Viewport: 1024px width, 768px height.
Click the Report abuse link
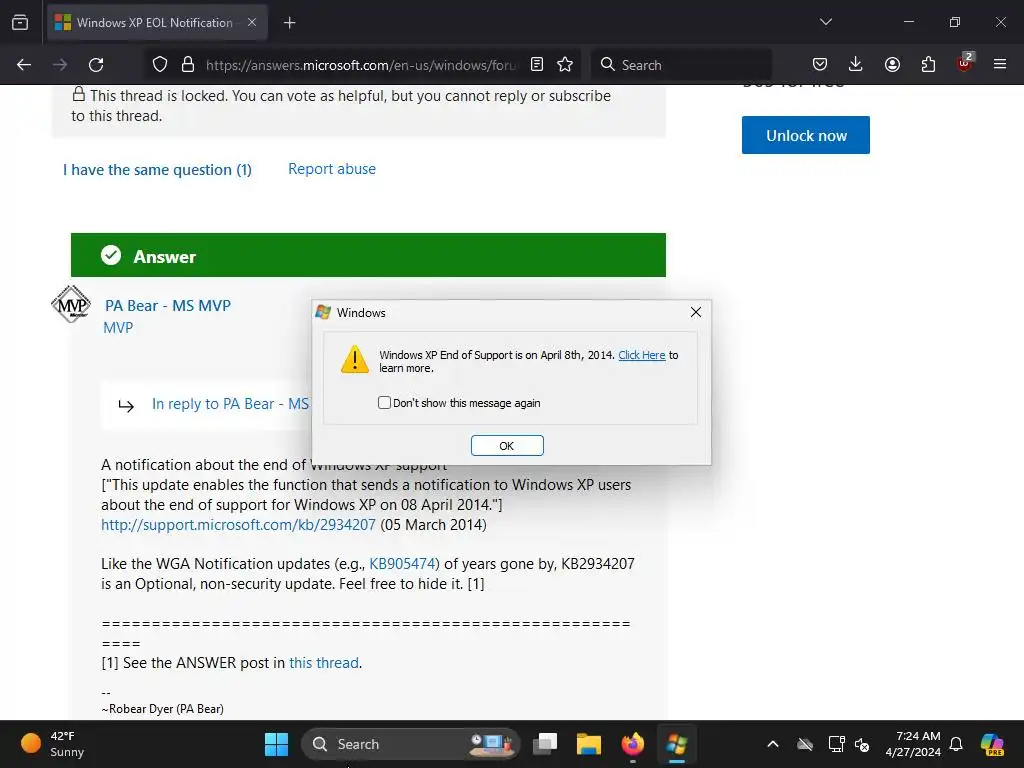pyautogui.click(x=332, y=168)
